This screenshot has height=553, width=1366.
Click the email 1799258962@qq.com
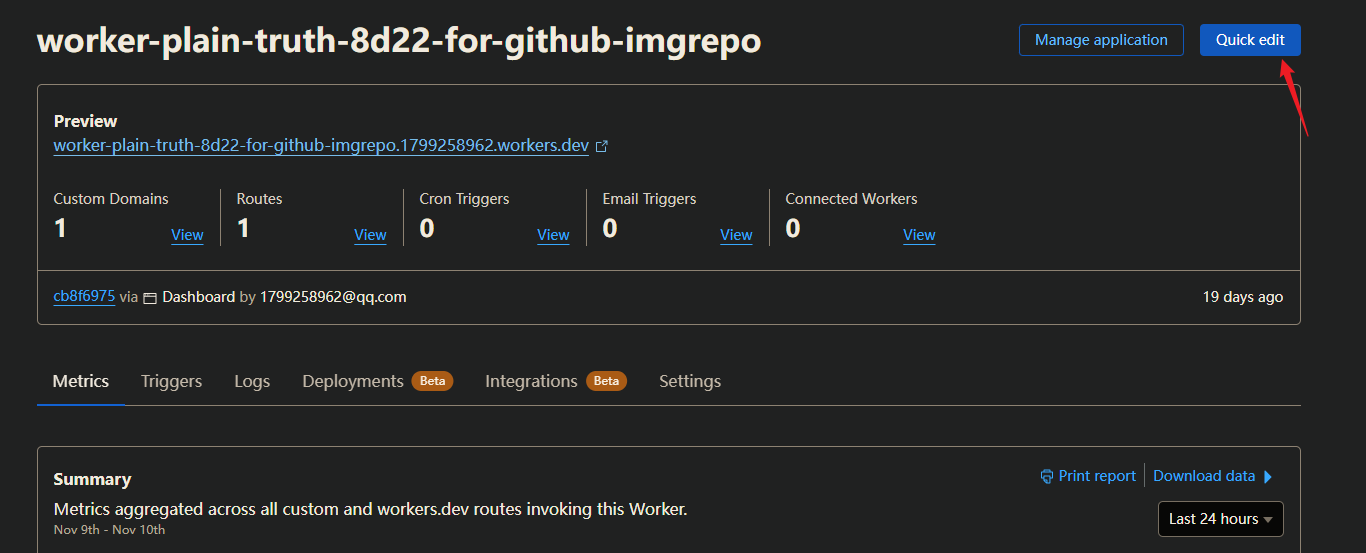click(x=333, y=297)
